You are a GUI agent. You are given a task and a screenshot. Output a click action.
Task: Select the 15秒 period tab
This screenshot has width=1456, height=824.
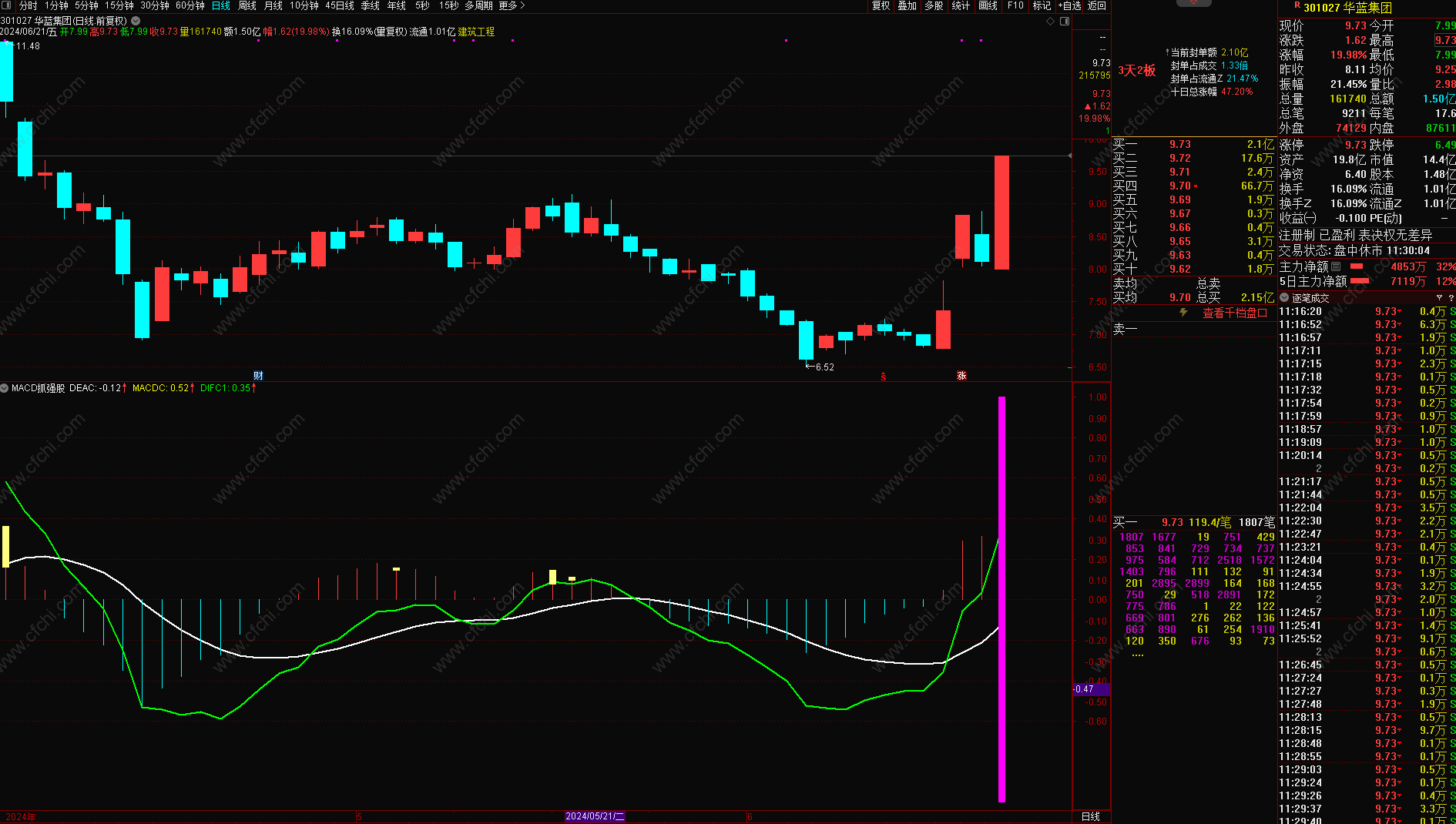click(x=449, y=5)
